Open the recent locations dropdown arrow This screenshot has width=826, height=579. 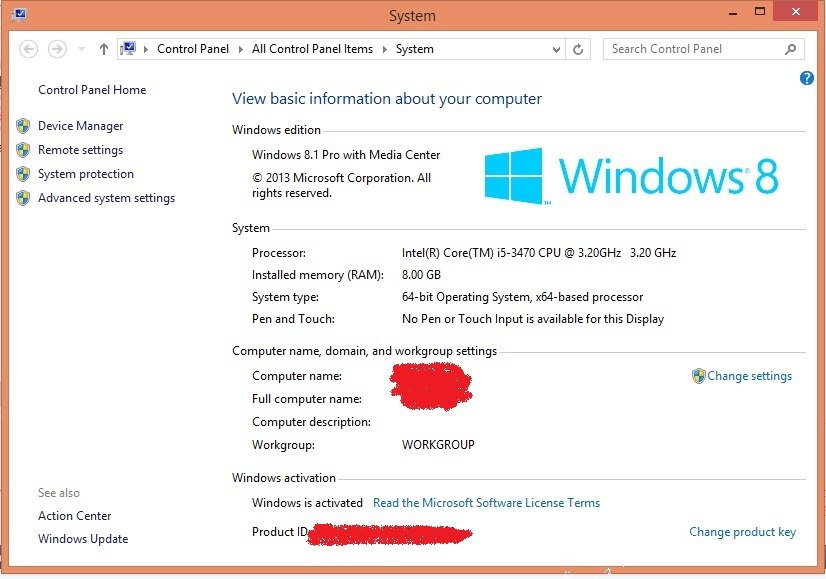(82, 49)
